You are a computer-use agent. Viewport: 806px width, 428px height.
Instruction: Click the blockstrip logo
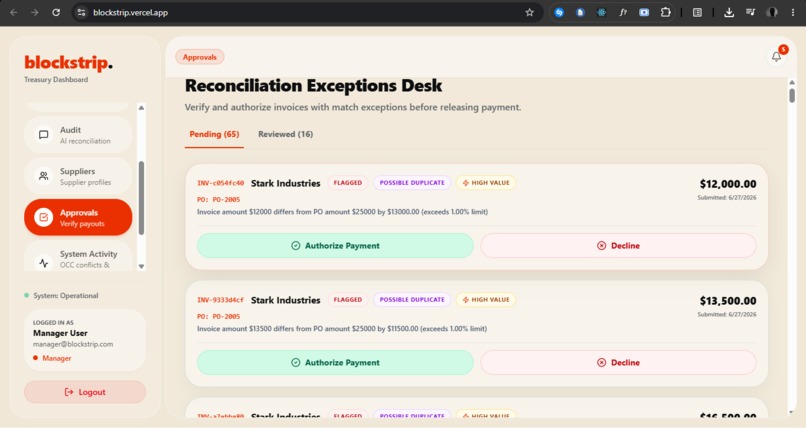coord(68,63)
